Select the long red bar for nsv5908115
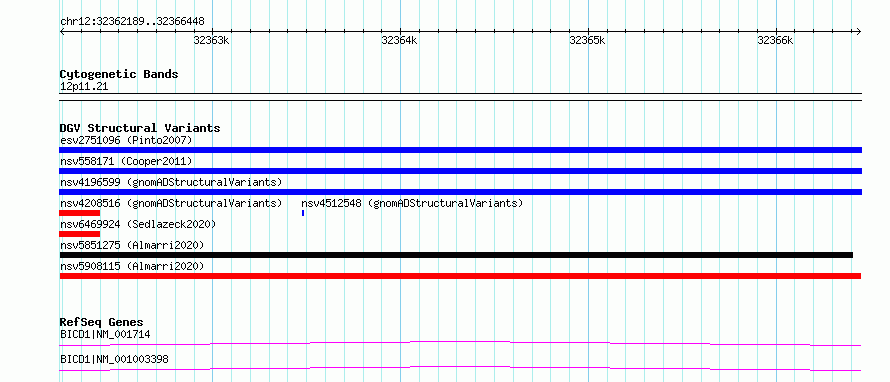Viewport: 890px width, 382px height. tap(460, 276)
